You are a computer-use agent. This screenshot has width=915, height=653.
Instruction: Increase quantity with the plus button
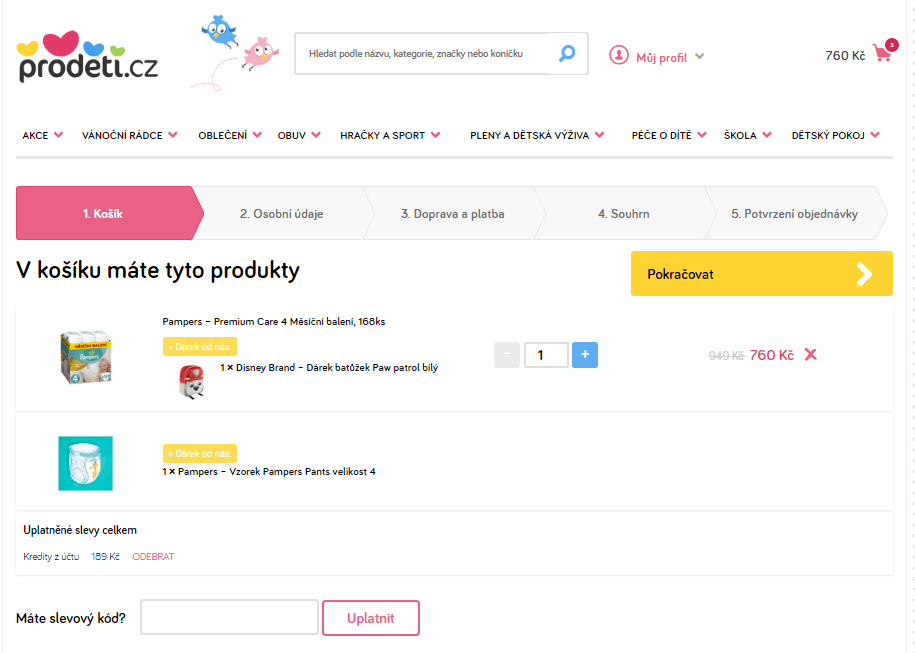coord(585,355)
